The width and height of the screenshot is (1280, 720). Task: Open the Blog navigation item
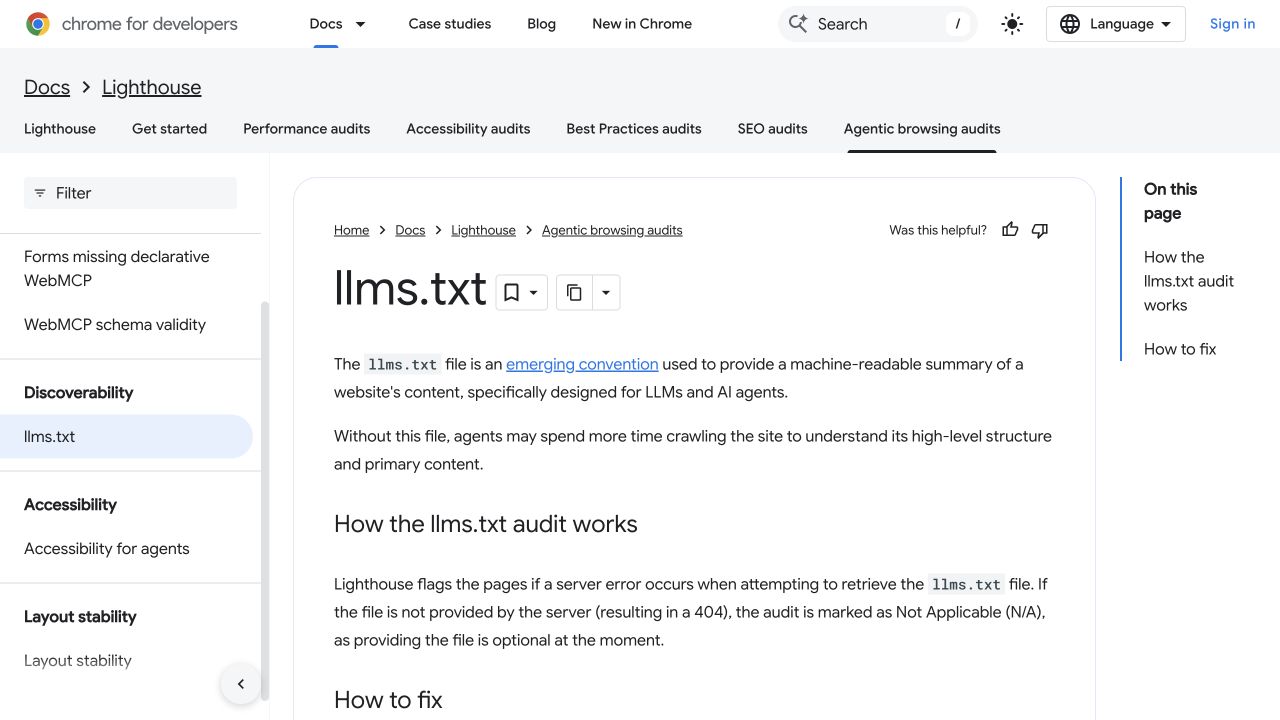point(542,24)
